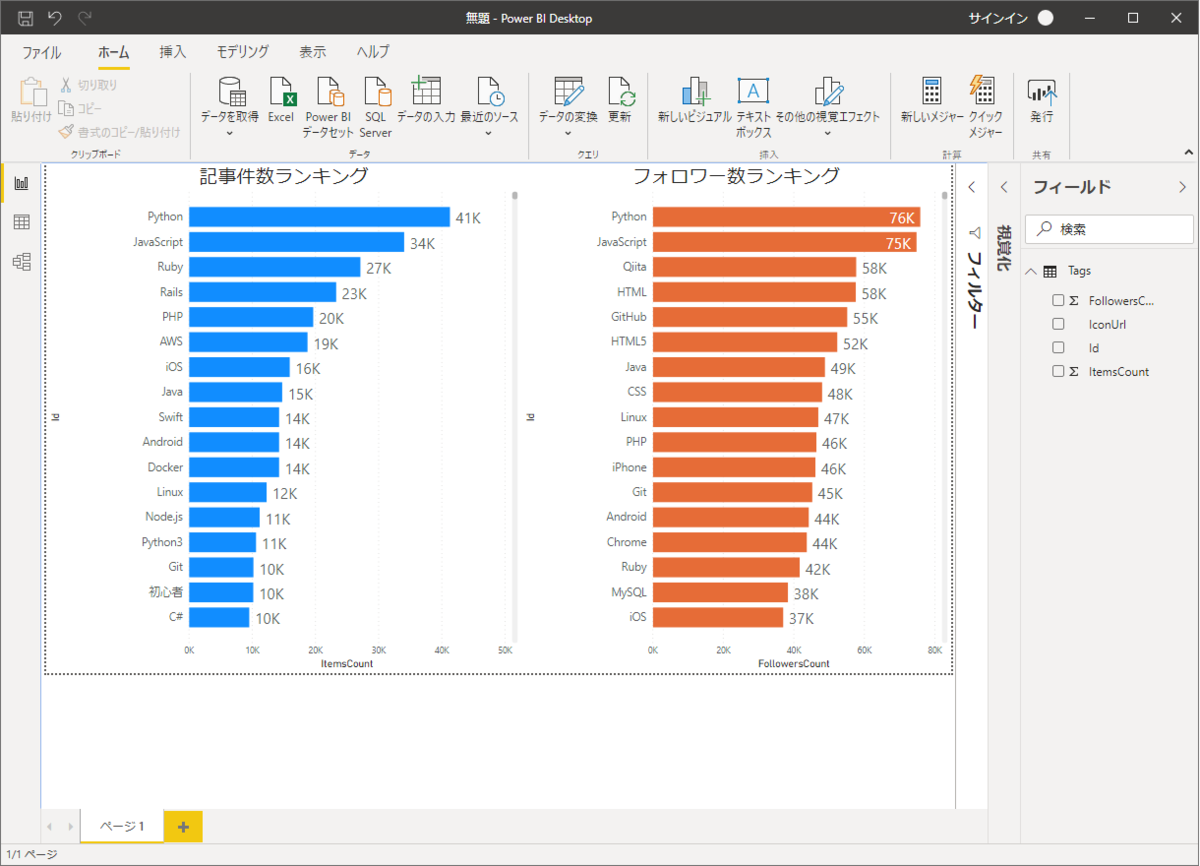Open the 最近のソース dropdown arrow
1200x866 pixels.
489,133
